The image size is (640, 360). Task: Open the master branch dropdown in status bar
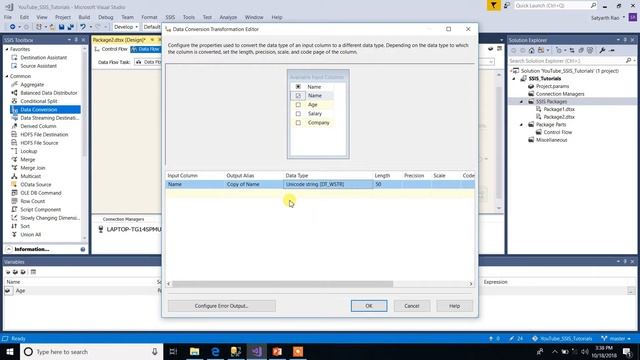click(616, 338)
